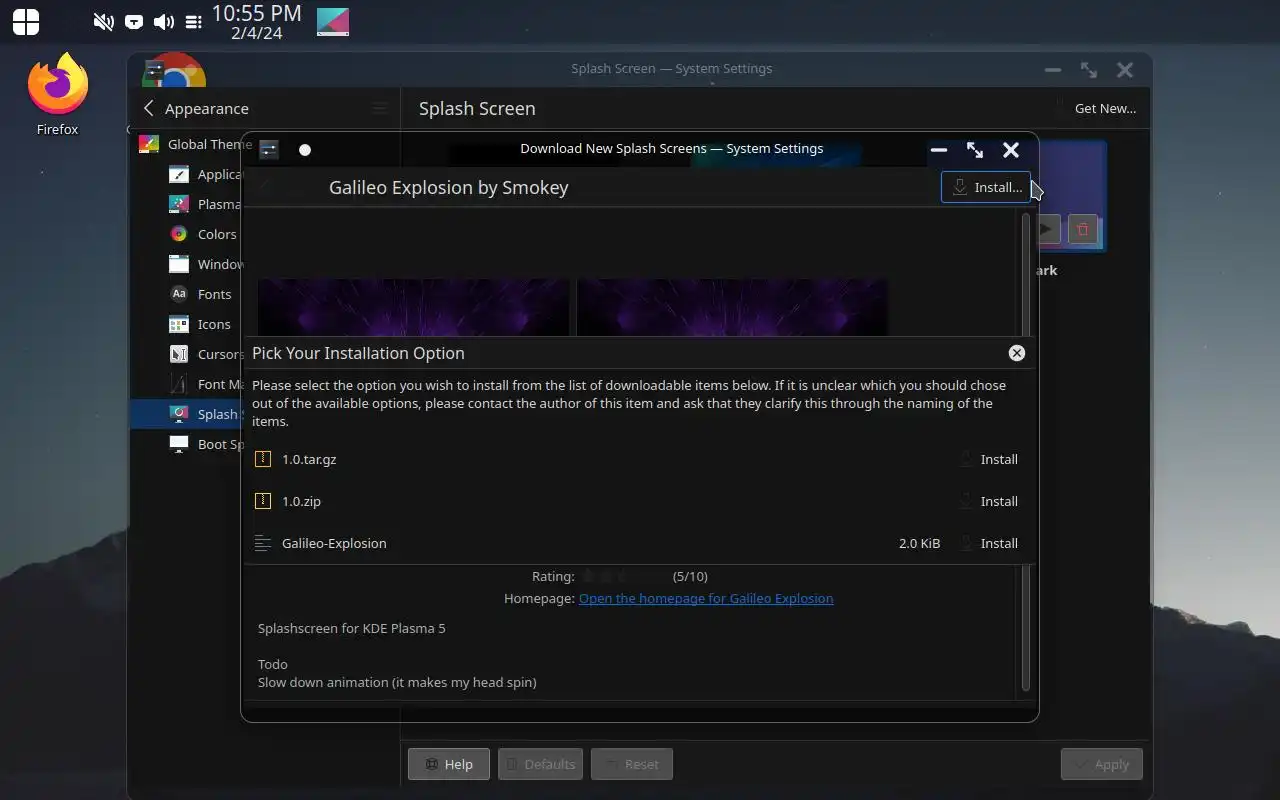
Task: Click the second Galileo Explosion preview thumbnail
Action: click(732, 307)
